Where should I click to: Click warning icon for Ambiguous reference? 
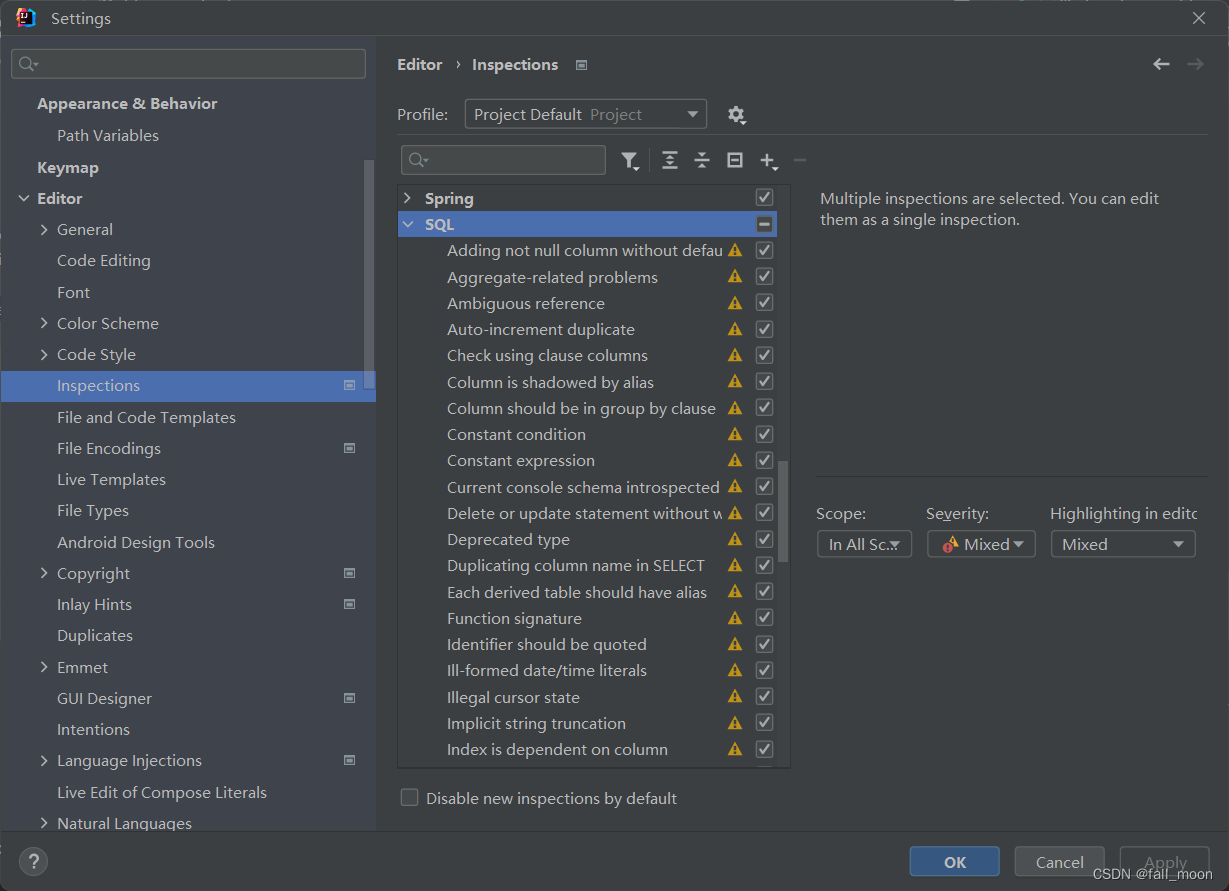[x=735, y=303]
